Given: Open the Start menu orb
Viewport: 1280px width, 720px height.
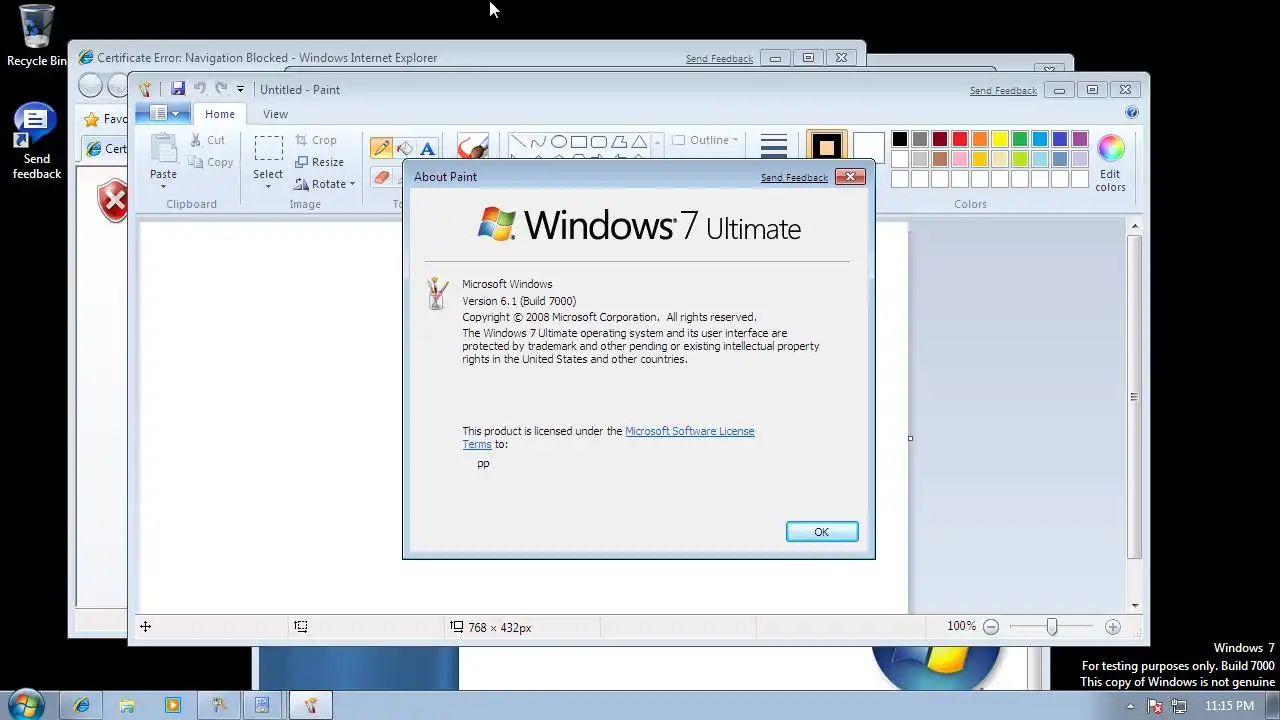Looking at the screenshot, I should 25,705.
